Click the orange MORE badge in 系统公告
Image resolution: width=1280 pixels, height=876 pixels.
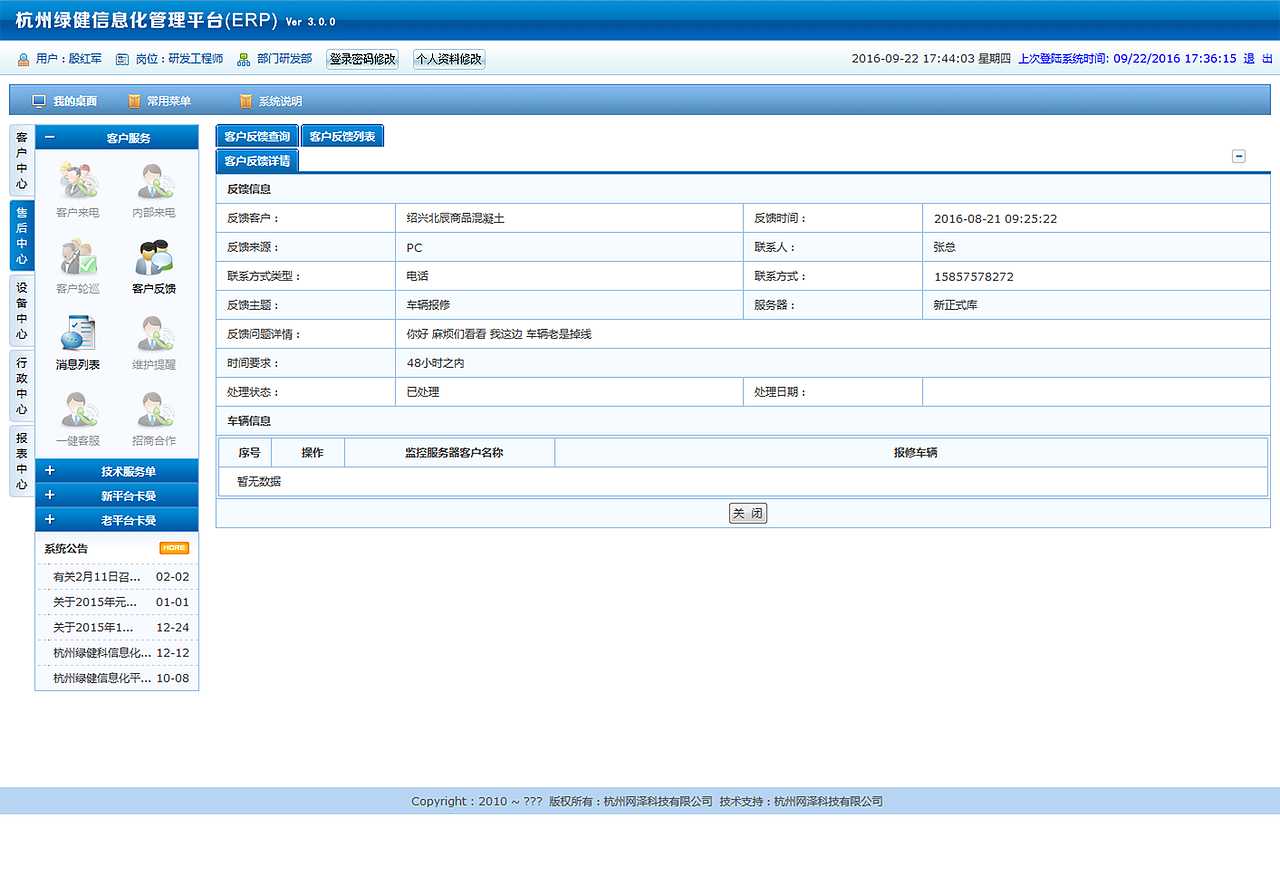[174, 548]
